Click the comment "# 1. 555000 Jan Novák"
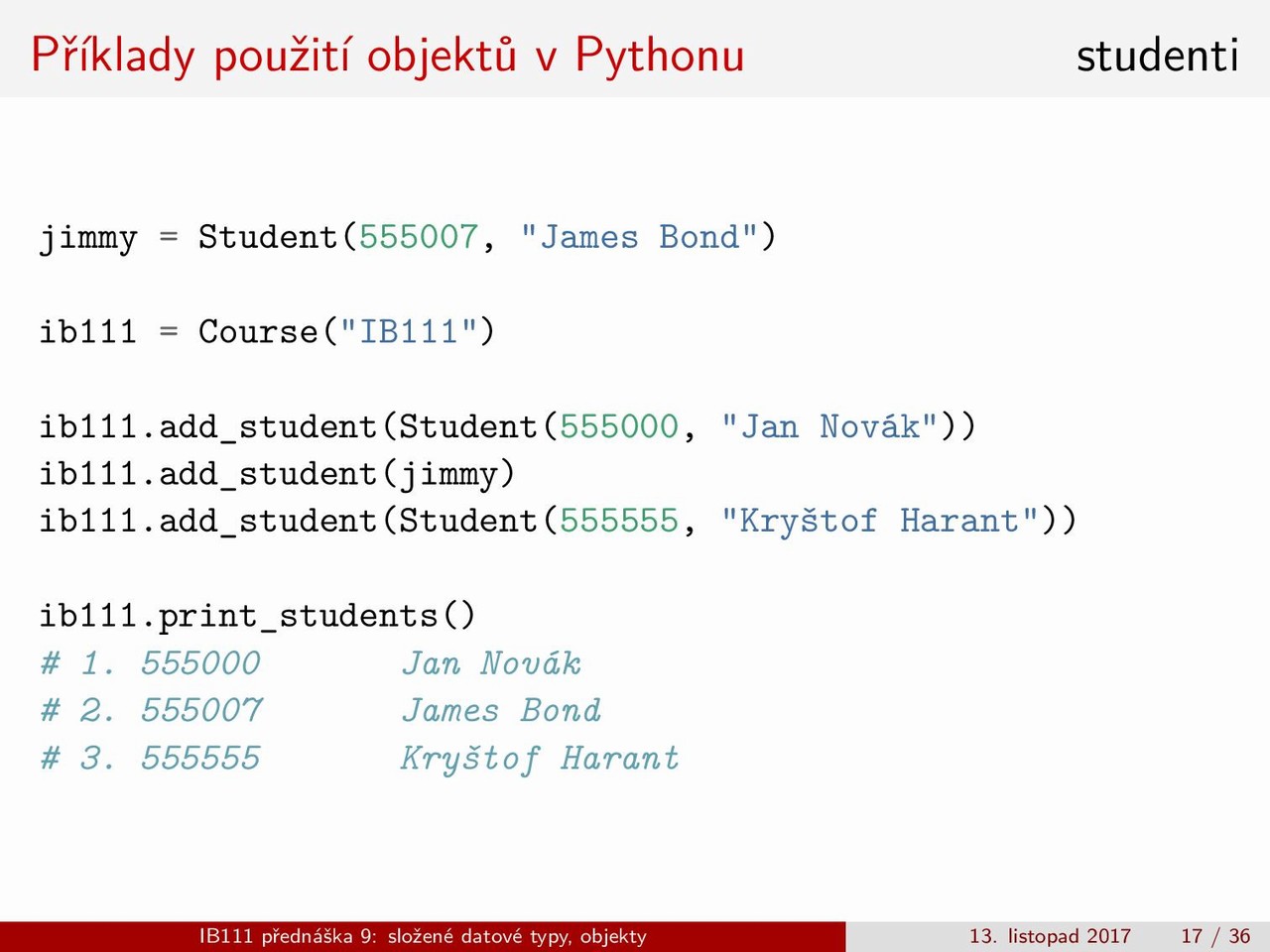 pyautogui.click(x=311, y=662)
